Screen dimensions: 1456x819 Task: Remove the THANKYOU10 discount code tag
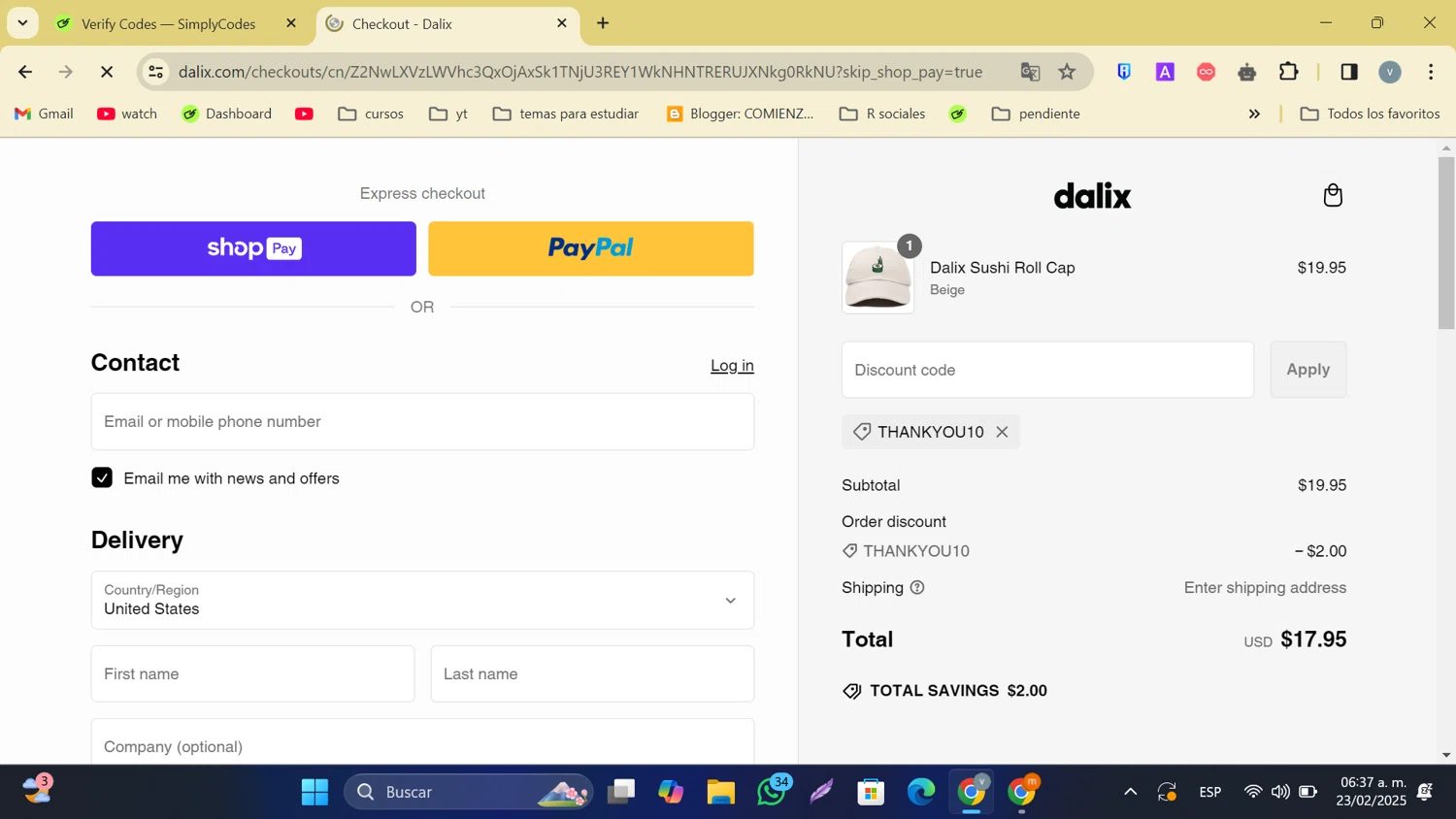coord(1002,432)
